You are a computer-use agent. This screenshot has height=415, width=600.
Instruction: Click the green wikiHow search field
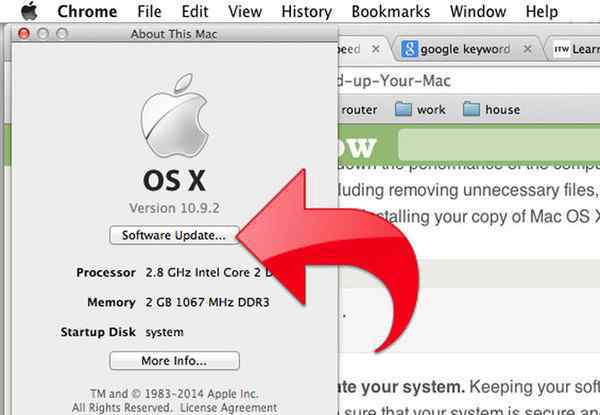point(499,145)
